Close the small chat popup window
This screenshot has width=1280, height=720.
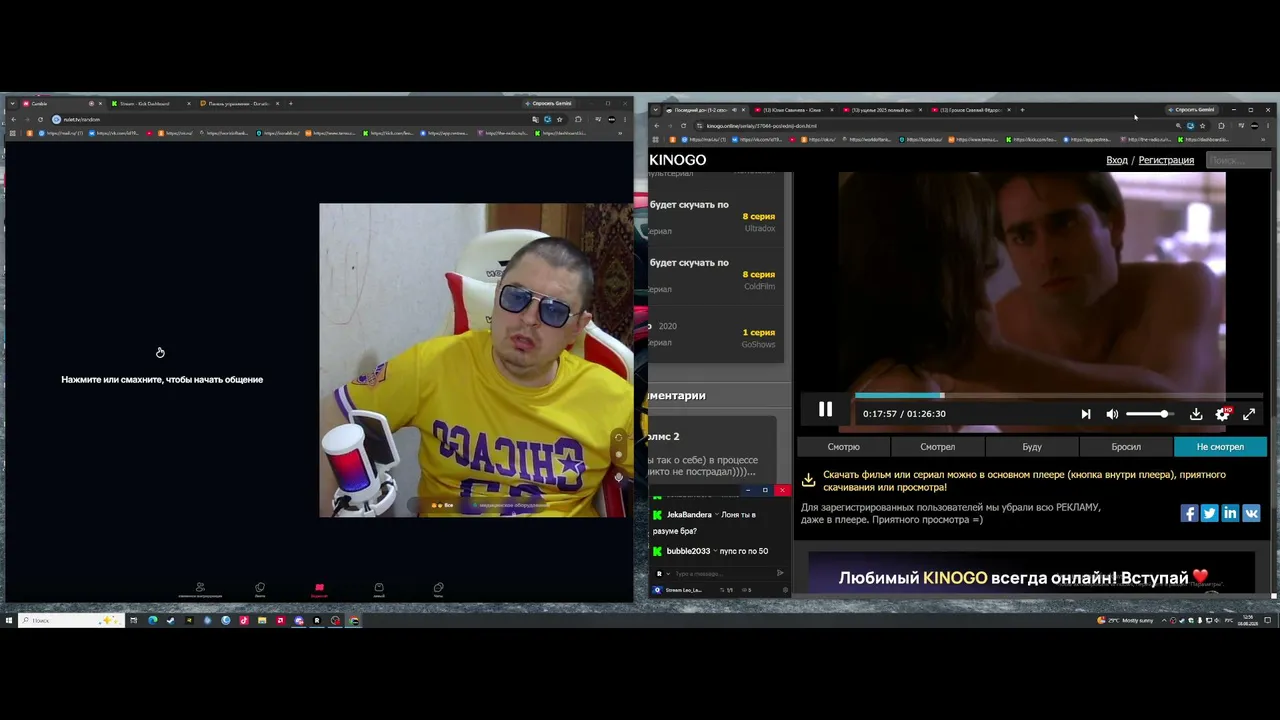click(x=782, y=490)
